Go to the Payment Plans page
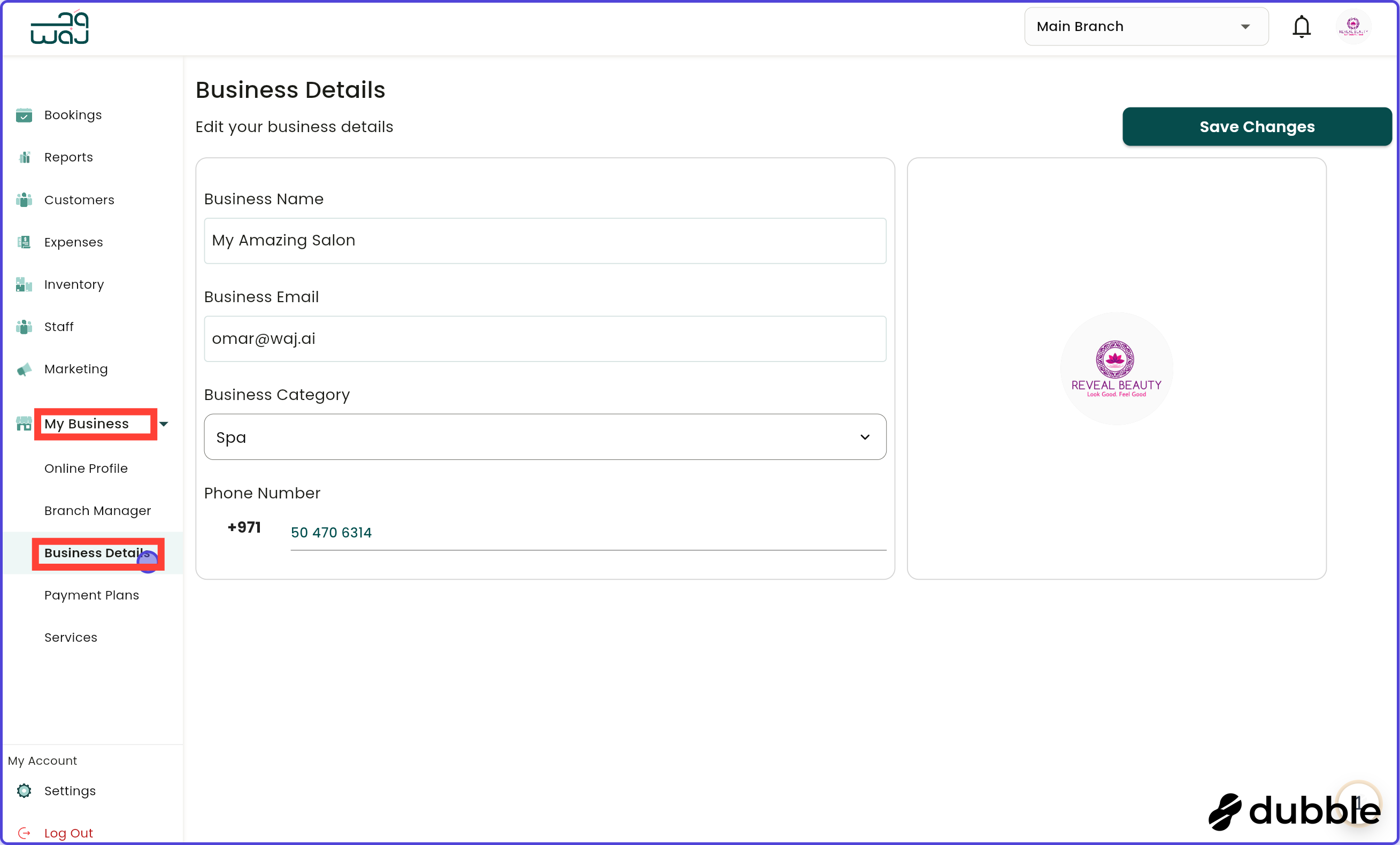Viewport: 1400px width, 845px height. [91, 595]
